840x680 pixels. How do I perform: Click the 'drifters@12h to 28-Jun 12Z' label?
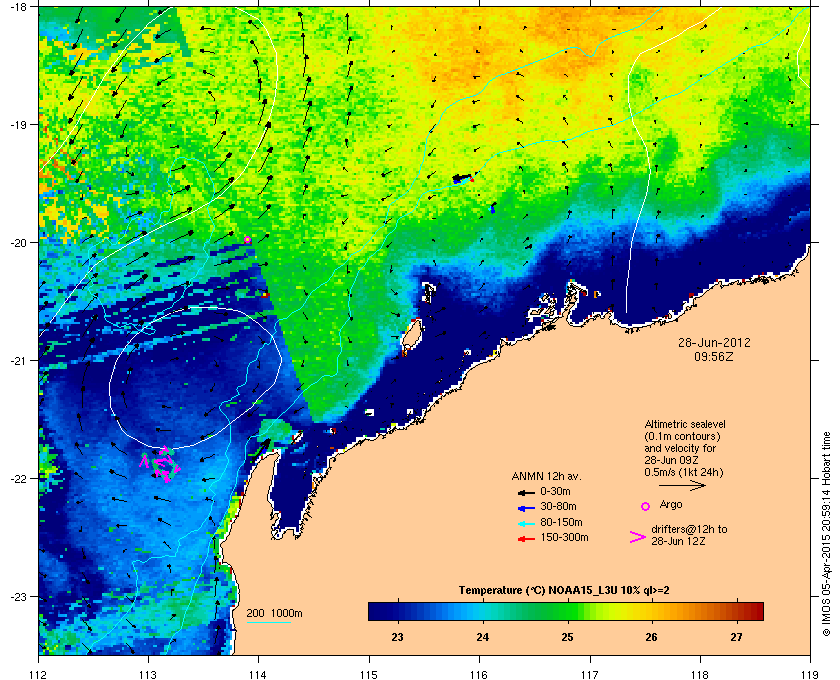[689, 535]
